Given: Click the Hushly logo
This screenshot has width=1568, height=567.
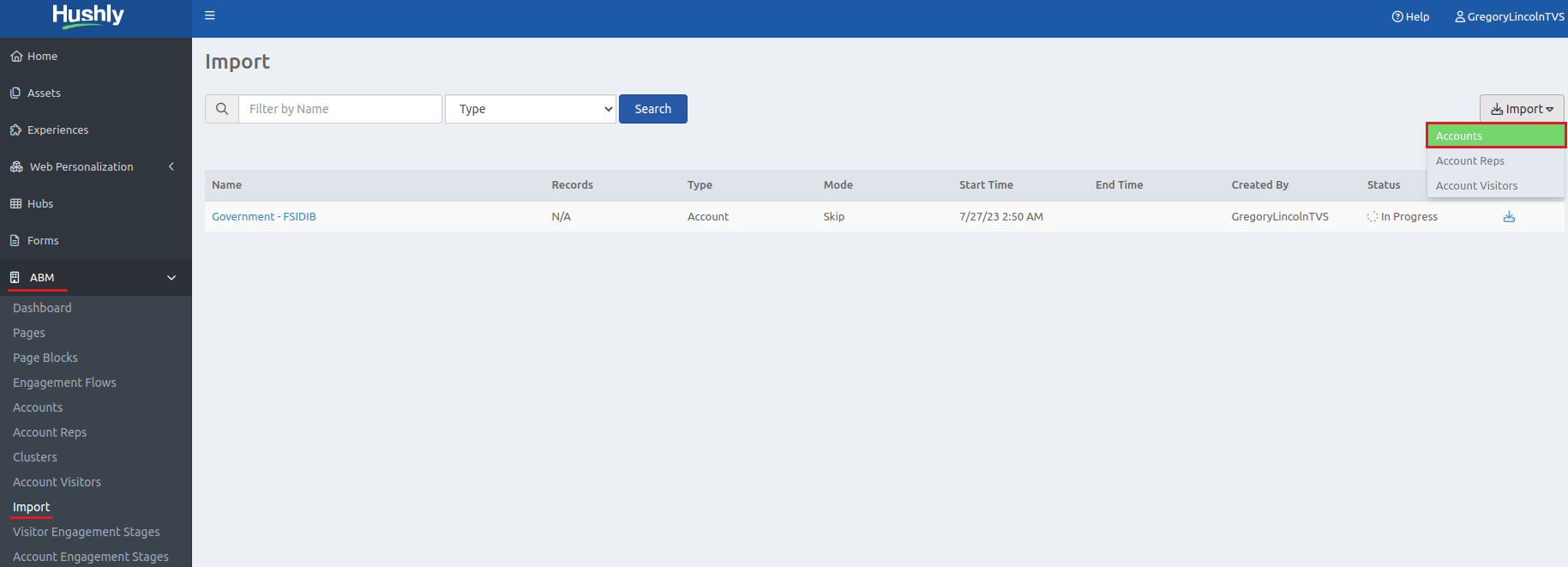Looking at the screenshot, I should (x=87, y=15).
